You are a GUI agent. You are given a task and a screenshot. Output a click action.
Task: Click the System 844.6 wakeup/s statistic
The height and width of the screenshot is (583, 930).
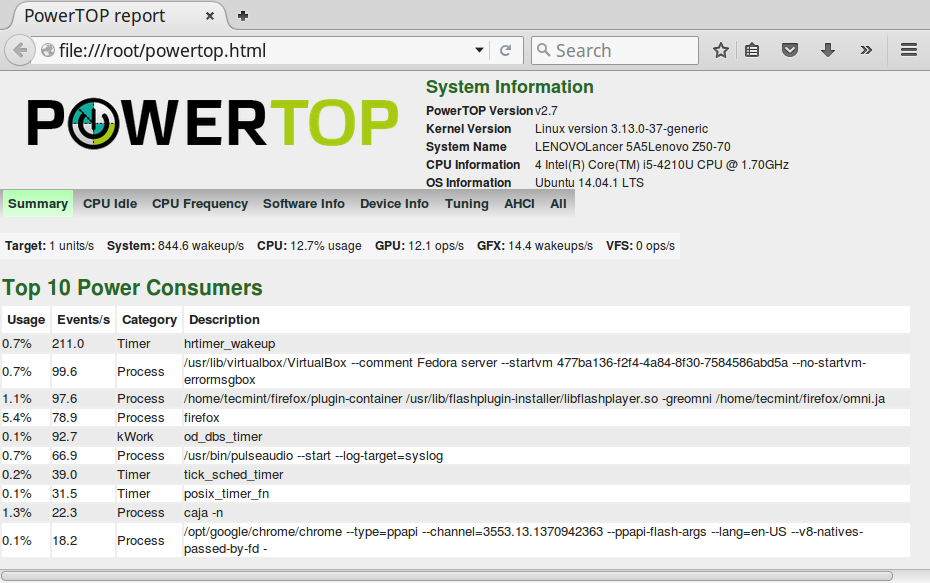175,246
